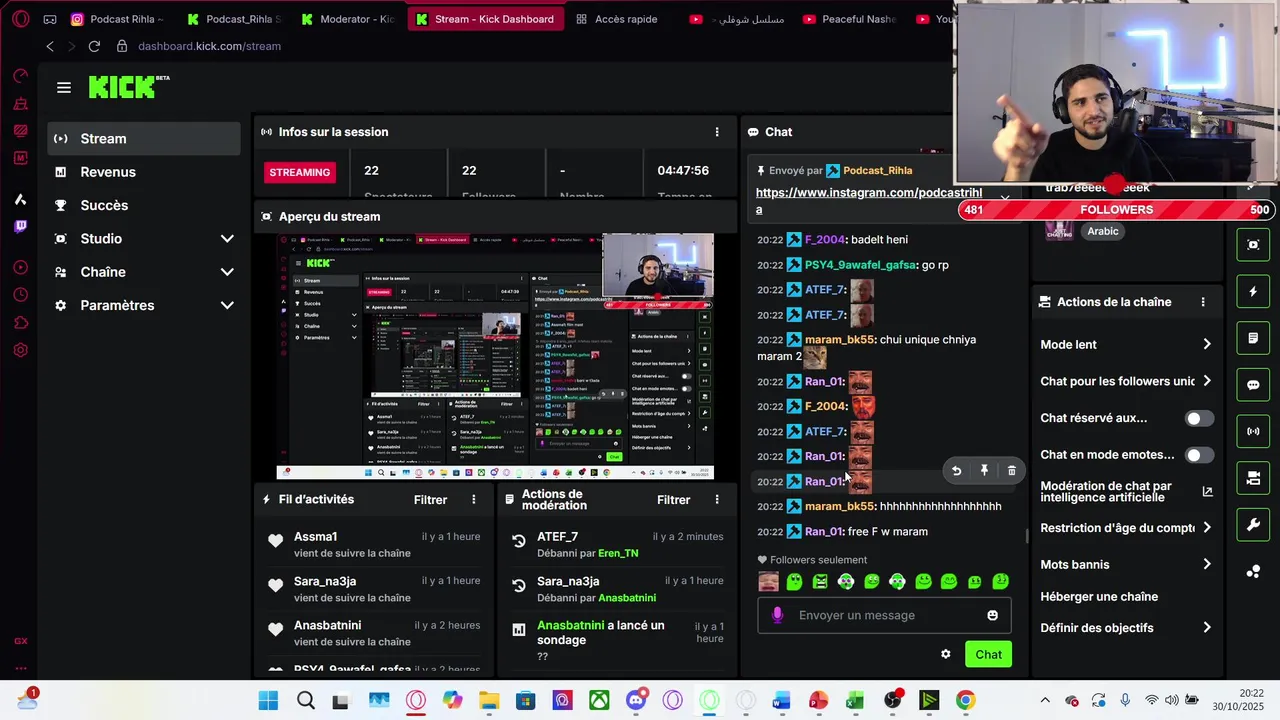The width and height of the screenshot is (1280, 720).
Task: Expand the Studio sidebar section
Action: [227, 239]
